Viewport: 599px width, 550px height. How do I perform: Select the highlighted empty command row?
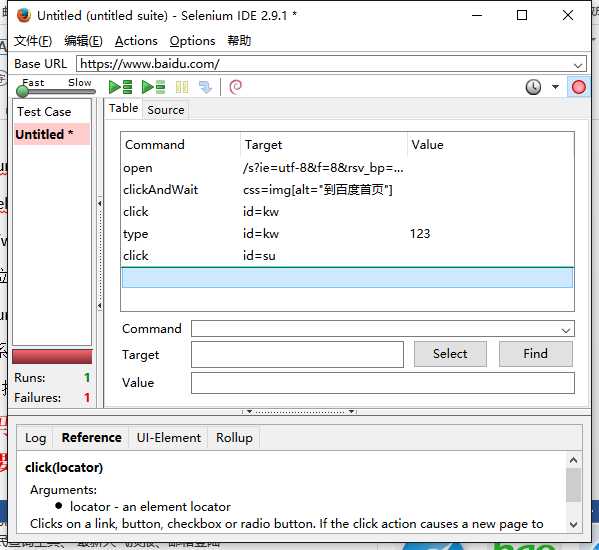[347, 278]
